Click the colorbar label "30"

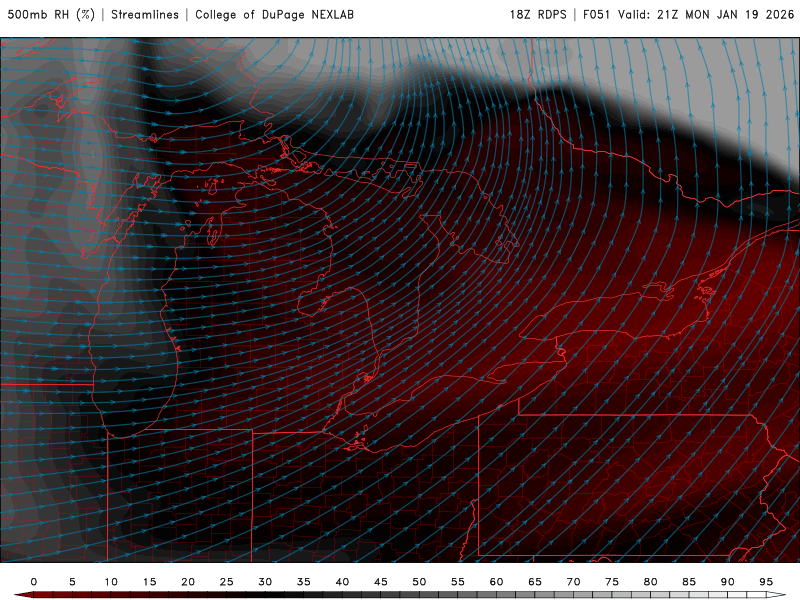tap(265, 582)
